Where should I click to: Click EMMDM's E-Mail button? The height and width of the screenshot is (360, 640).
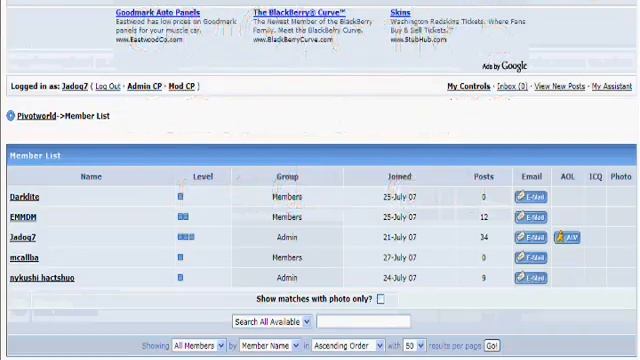click(531, 217)
